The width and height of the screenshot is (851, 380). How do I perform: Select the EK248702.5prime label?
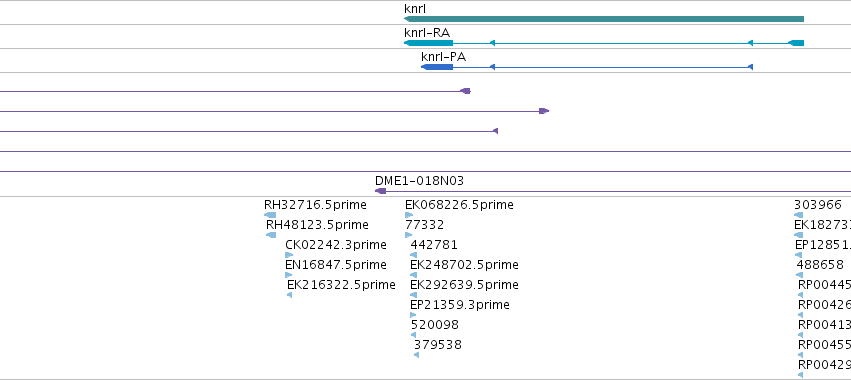pos(464,265)
